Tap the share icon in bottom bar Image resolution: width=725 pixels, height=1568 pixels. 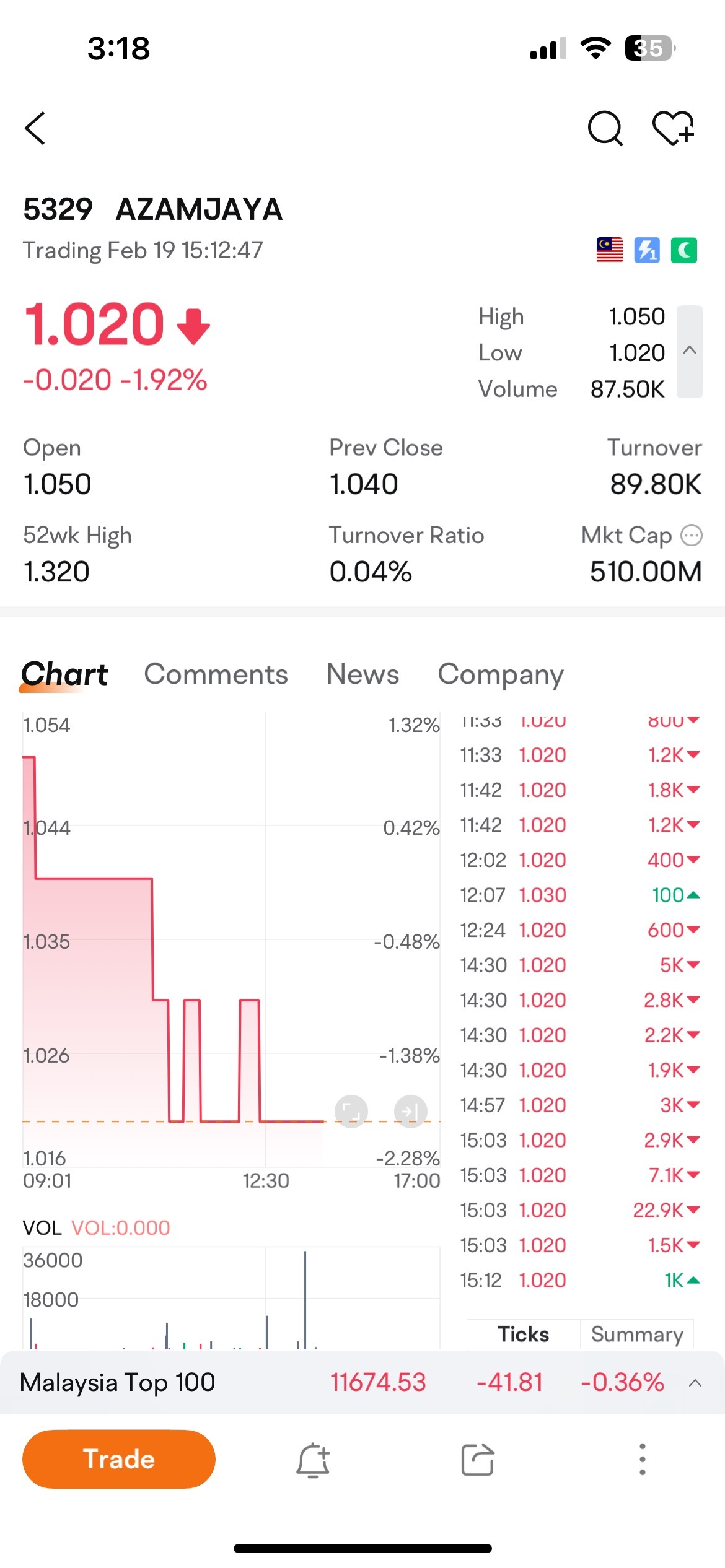[x=478, y=1460]
